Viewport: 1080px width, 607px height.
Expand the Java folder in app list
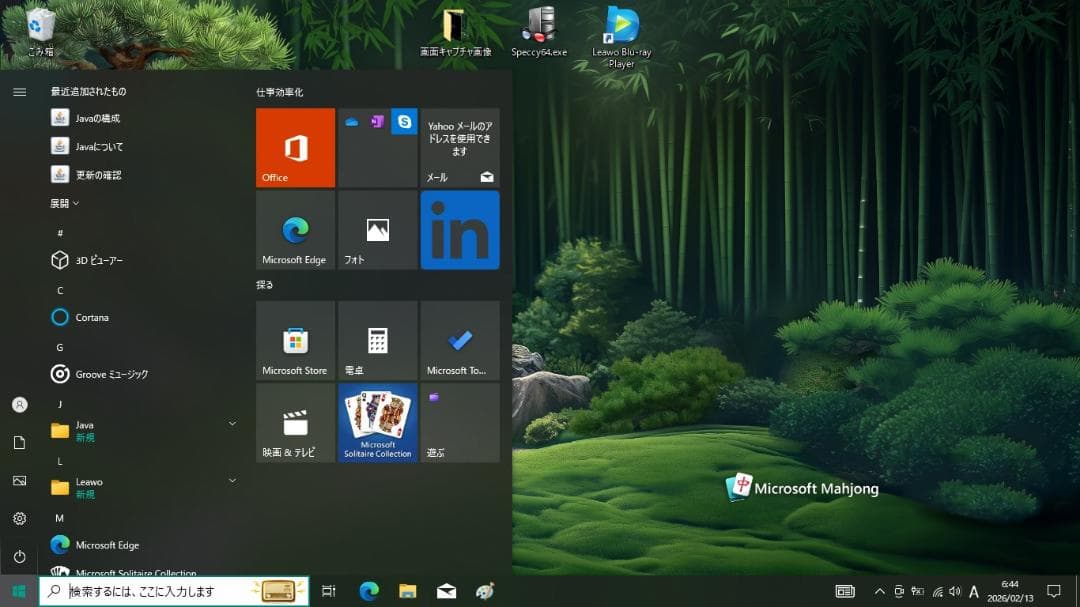coord(143,430)
